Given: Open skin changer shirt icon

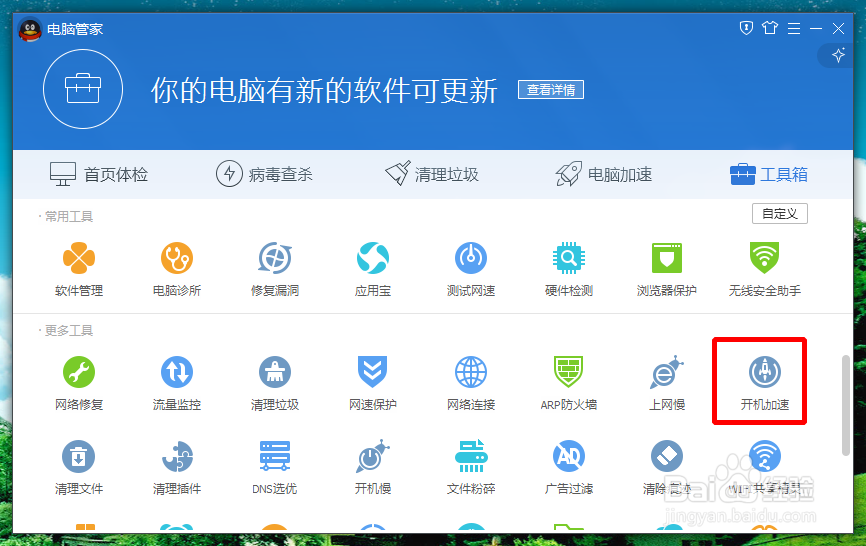Looking at the screenshot, I should point(770,28).
